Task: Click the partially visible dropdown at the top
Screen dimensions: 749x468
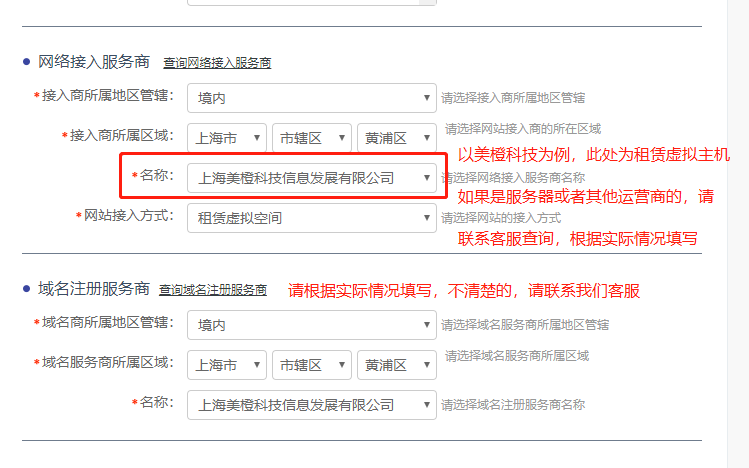Action: coord(311,3)
